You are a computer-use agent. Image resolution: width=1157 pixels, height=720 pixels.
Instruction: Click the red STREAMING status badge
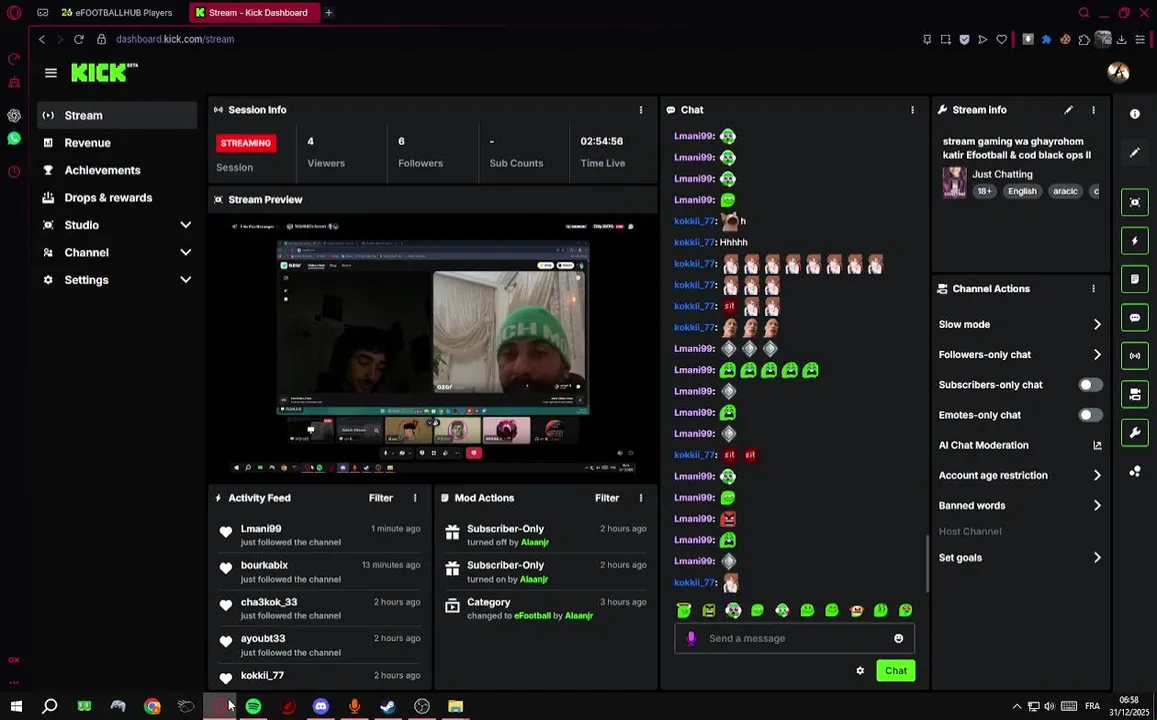(246, 143)
